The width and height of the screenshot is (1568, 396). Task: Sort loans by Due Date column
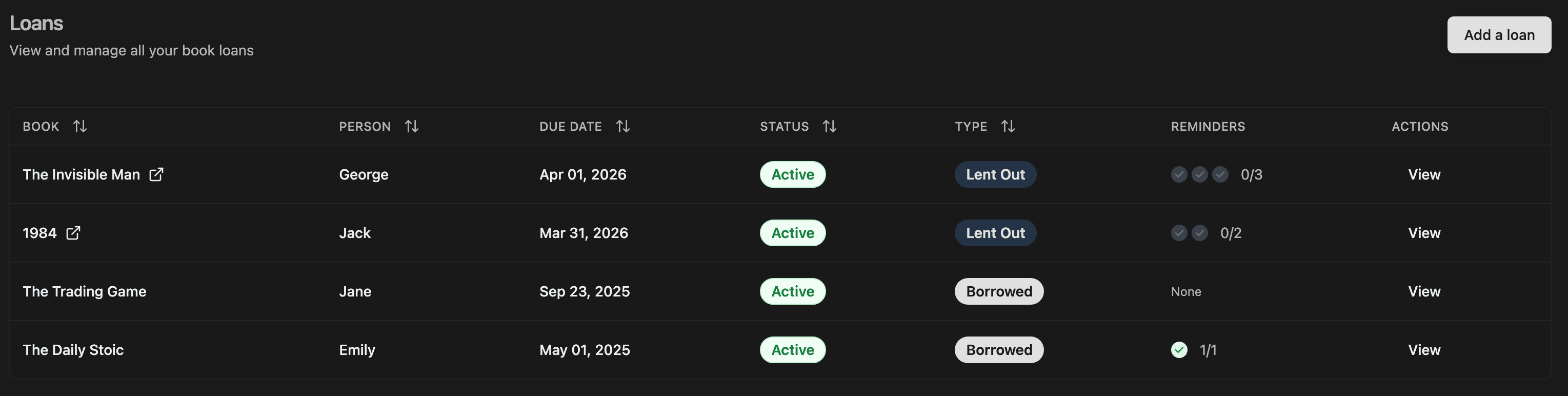click(x=622, y=126)
